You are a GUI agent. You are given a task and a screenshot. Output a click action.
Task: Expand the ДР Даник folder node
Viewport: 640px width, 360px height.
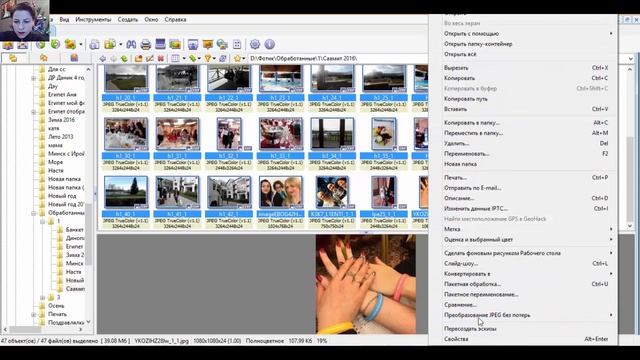pos(33,78)
